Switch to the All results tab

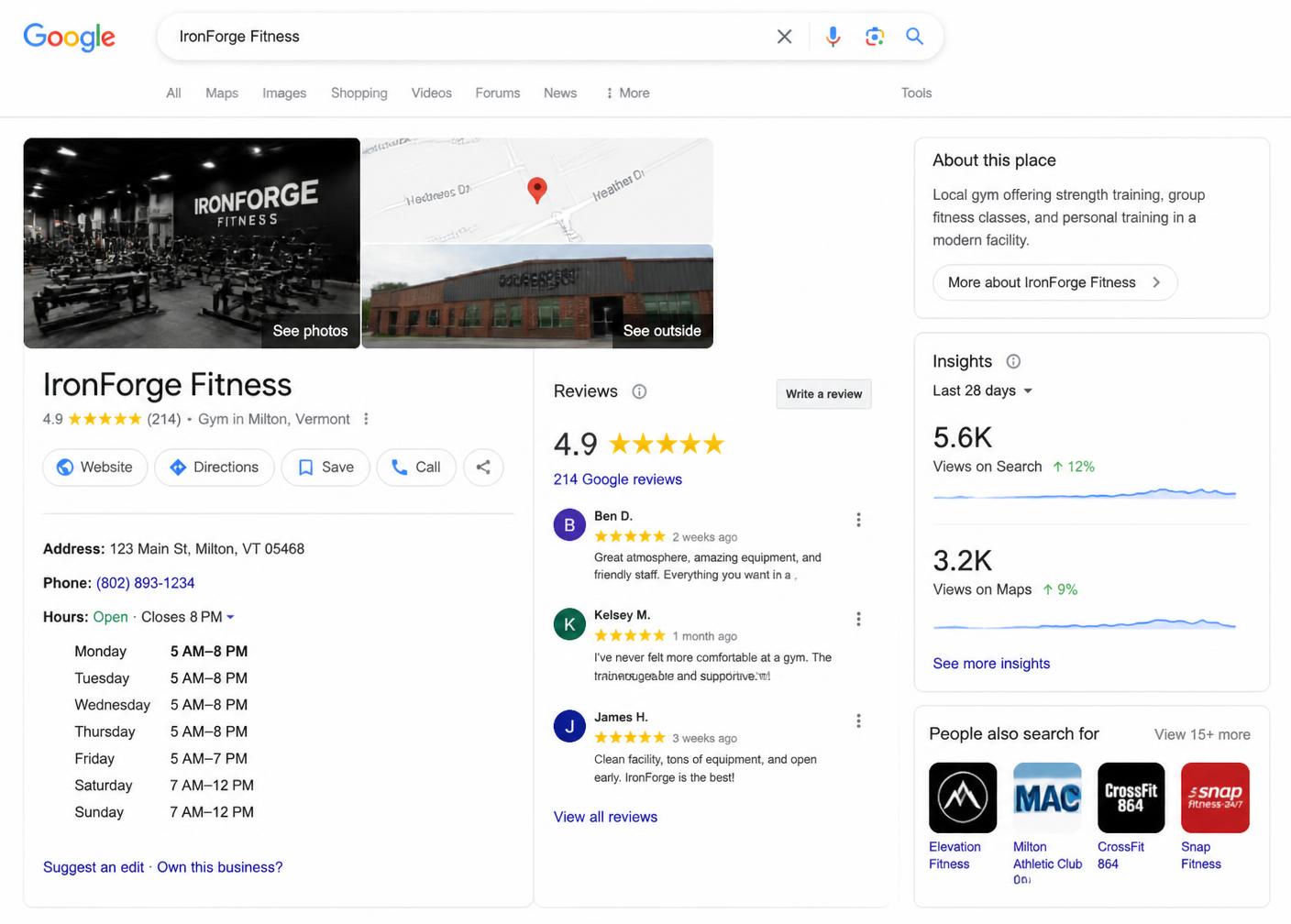(173, 93)
